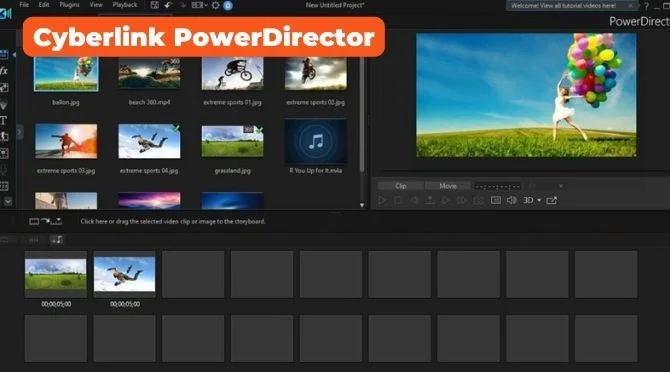Open the Particle Room icon
This screenshot has height=372, width=670.
pos(4,104)
